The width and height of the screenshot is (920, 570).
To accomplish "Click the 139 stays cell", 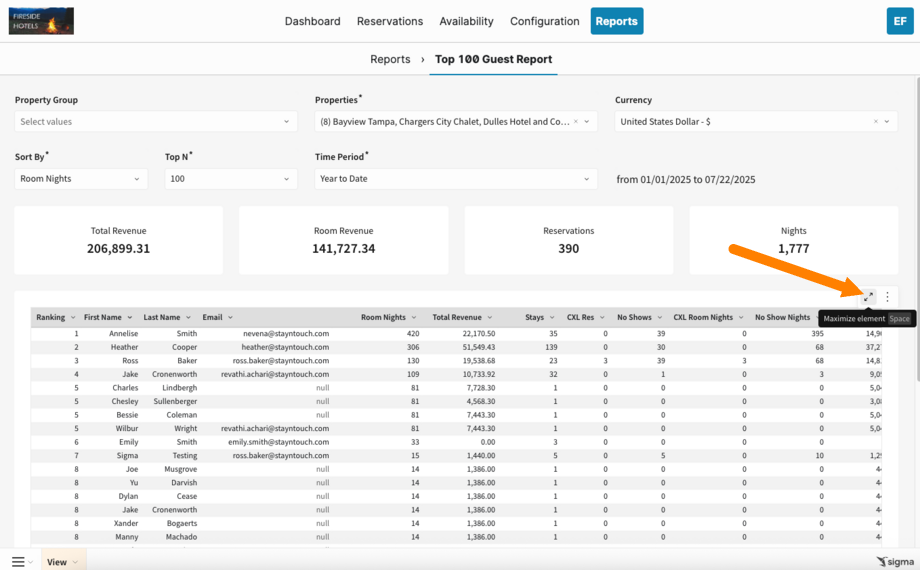I will [551, 347].
